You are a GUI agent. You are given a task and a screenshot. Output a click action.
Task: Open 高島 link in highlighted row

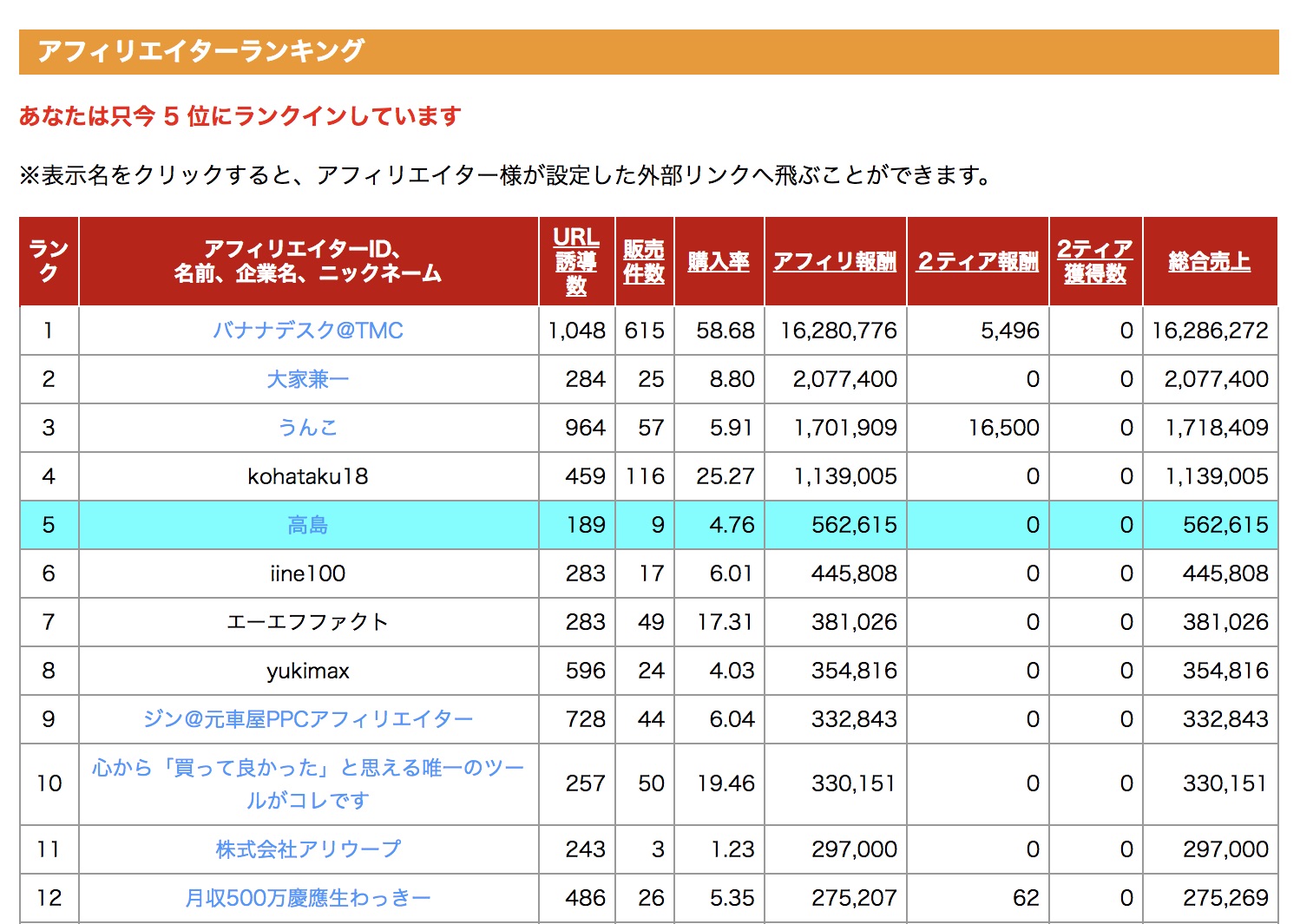(308, 525)
